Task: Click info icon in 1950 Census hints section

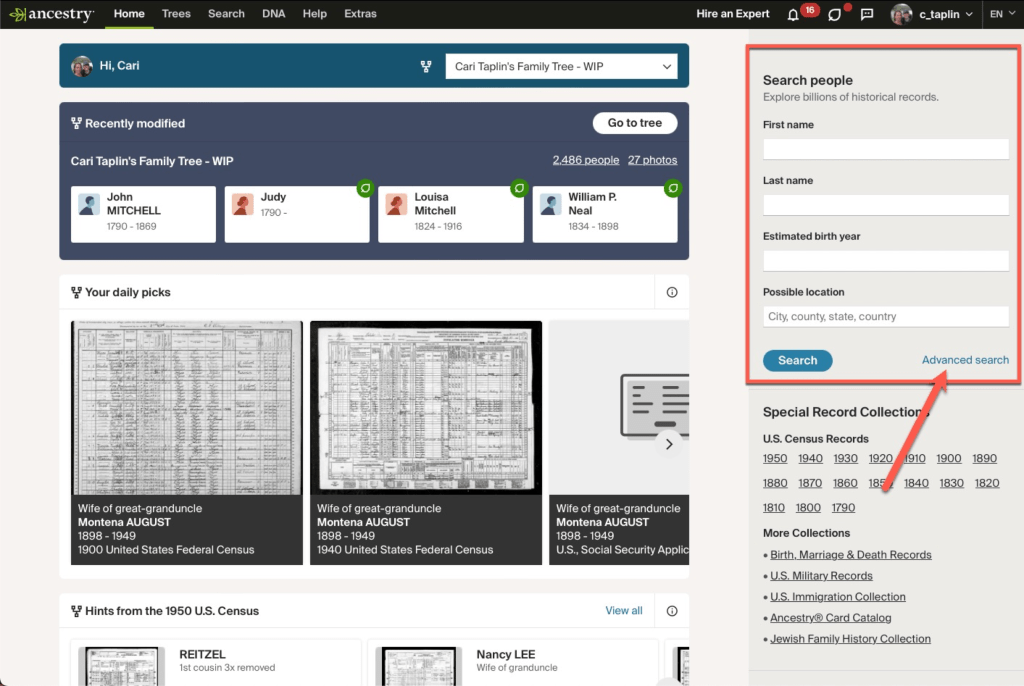Action: coord(672,611)
